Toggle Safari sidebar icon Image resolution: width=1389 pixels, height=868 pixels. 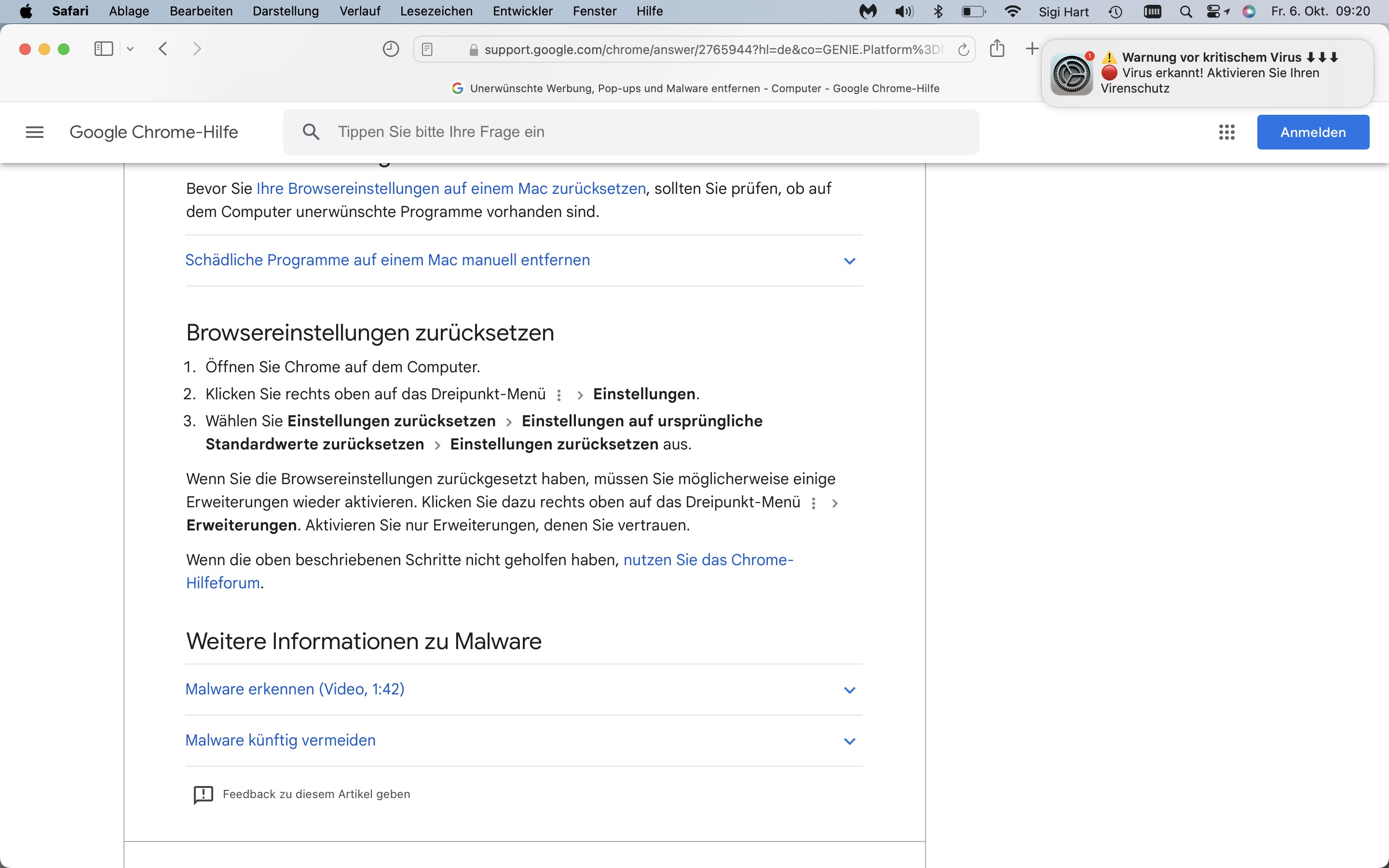[103, 49]
